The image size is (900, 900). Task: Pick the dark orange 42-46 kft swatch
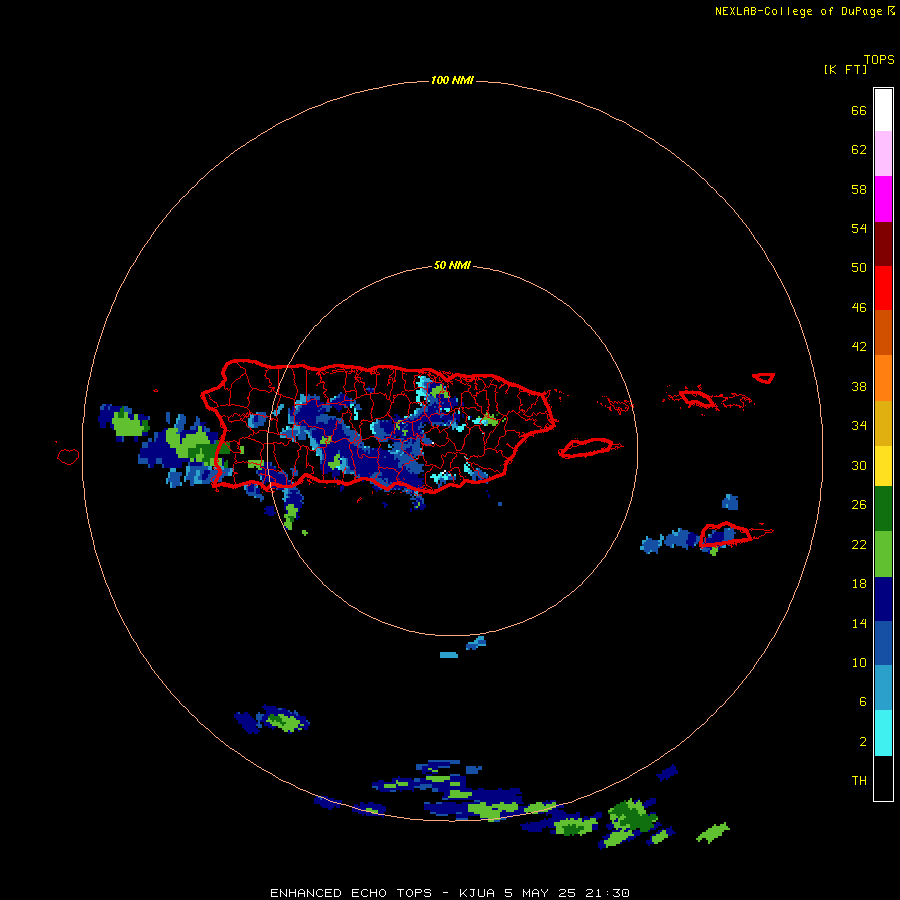883,332
